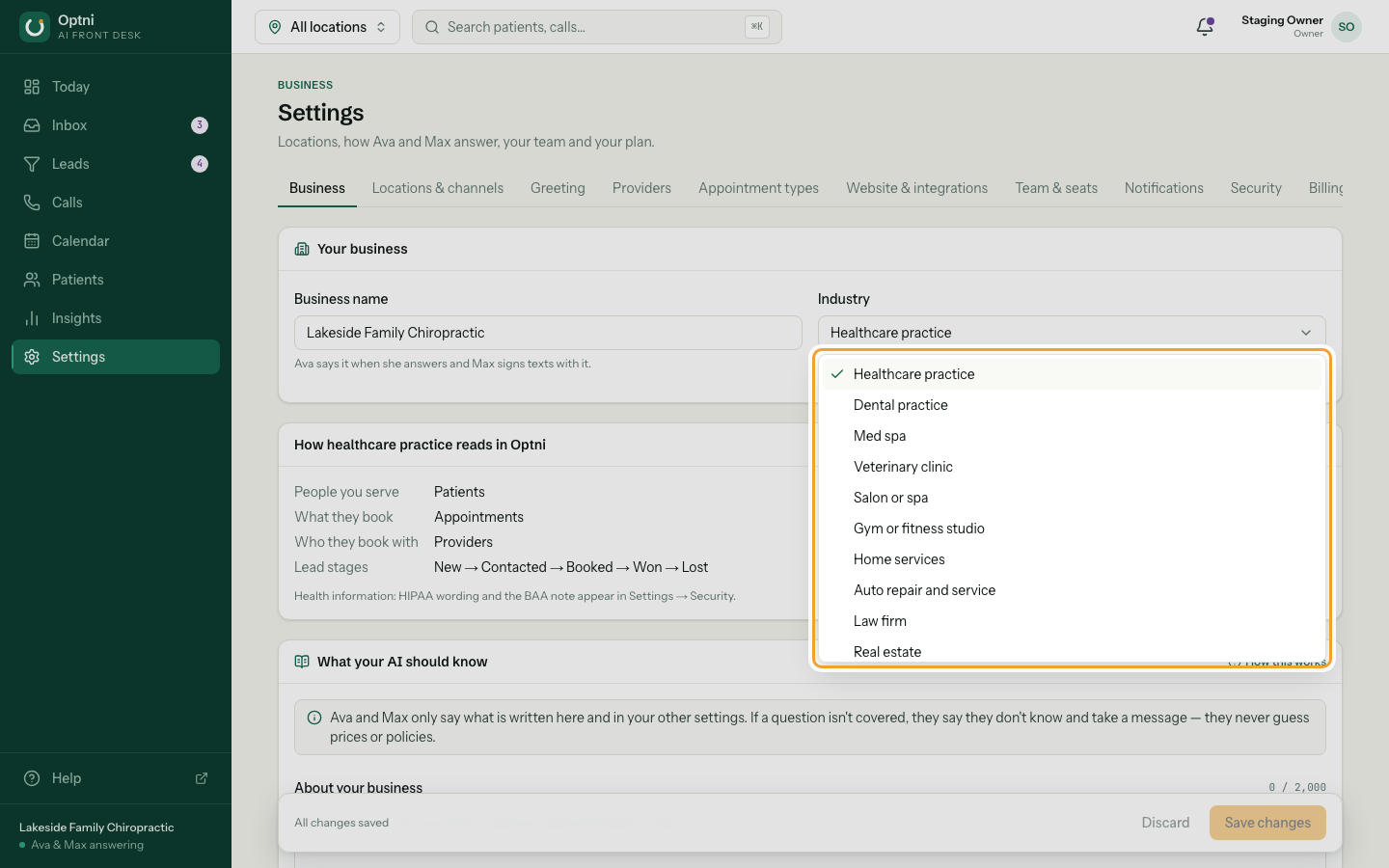Click the Optni logo icon

(x=35, y=27)
